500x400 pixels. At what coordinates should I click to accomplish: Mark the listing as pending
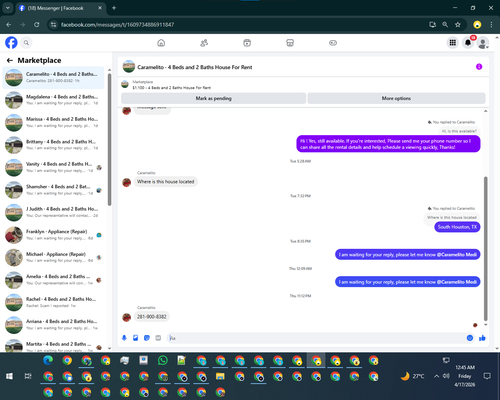(213, 98)
